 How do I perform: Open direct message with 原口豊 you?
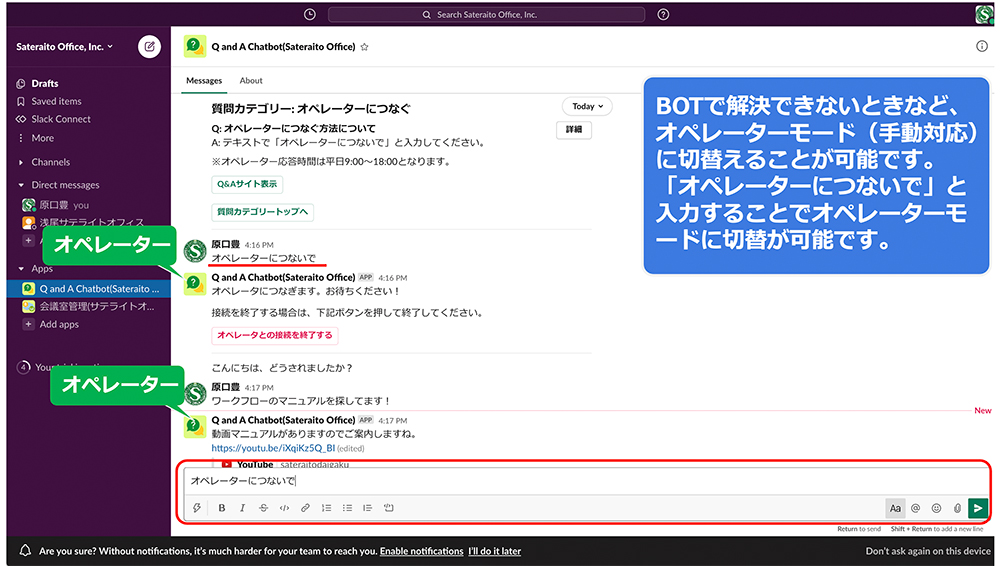coord(64,205)
